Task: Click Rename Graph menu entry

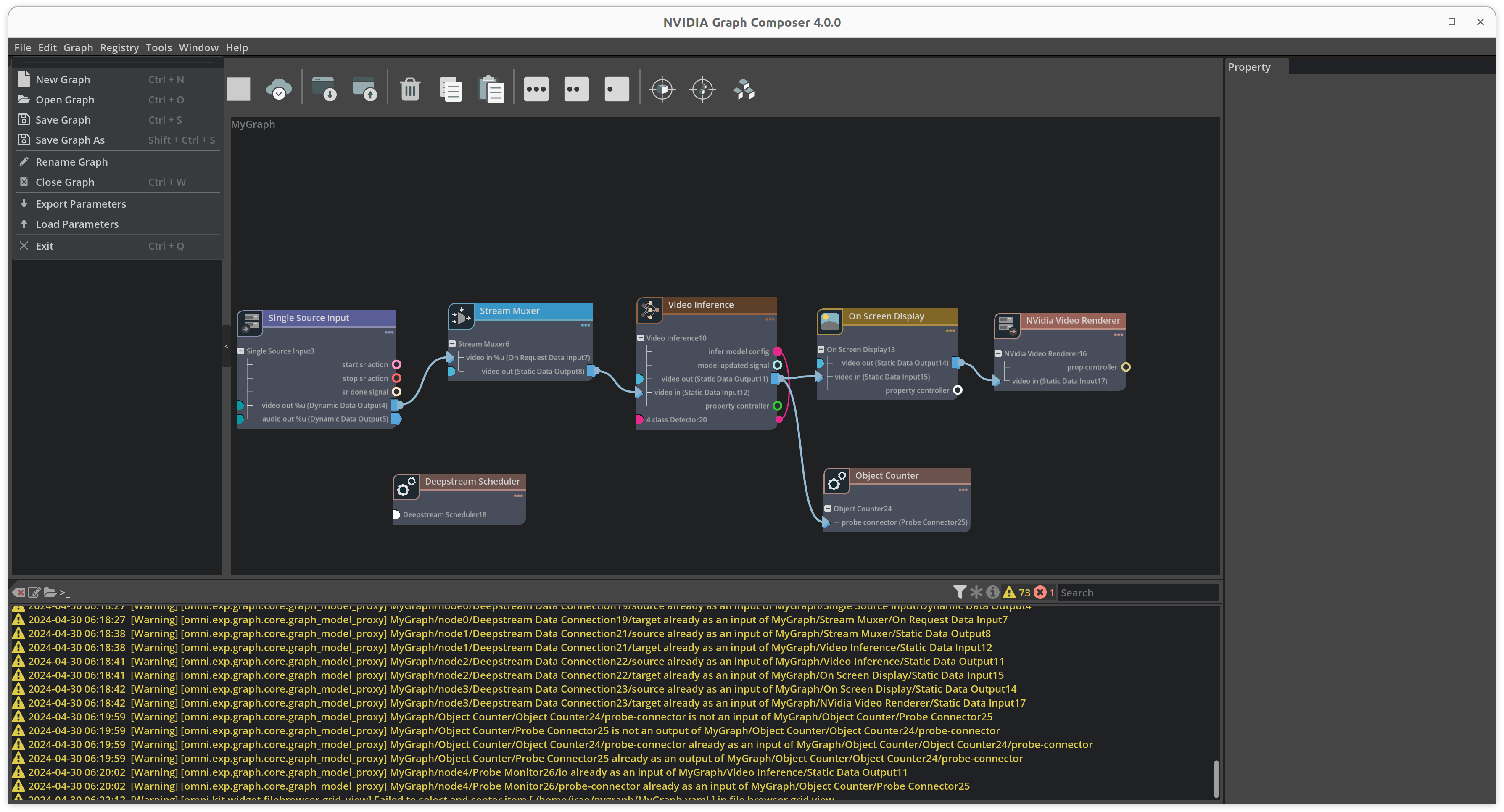Action: coord(117,162)
